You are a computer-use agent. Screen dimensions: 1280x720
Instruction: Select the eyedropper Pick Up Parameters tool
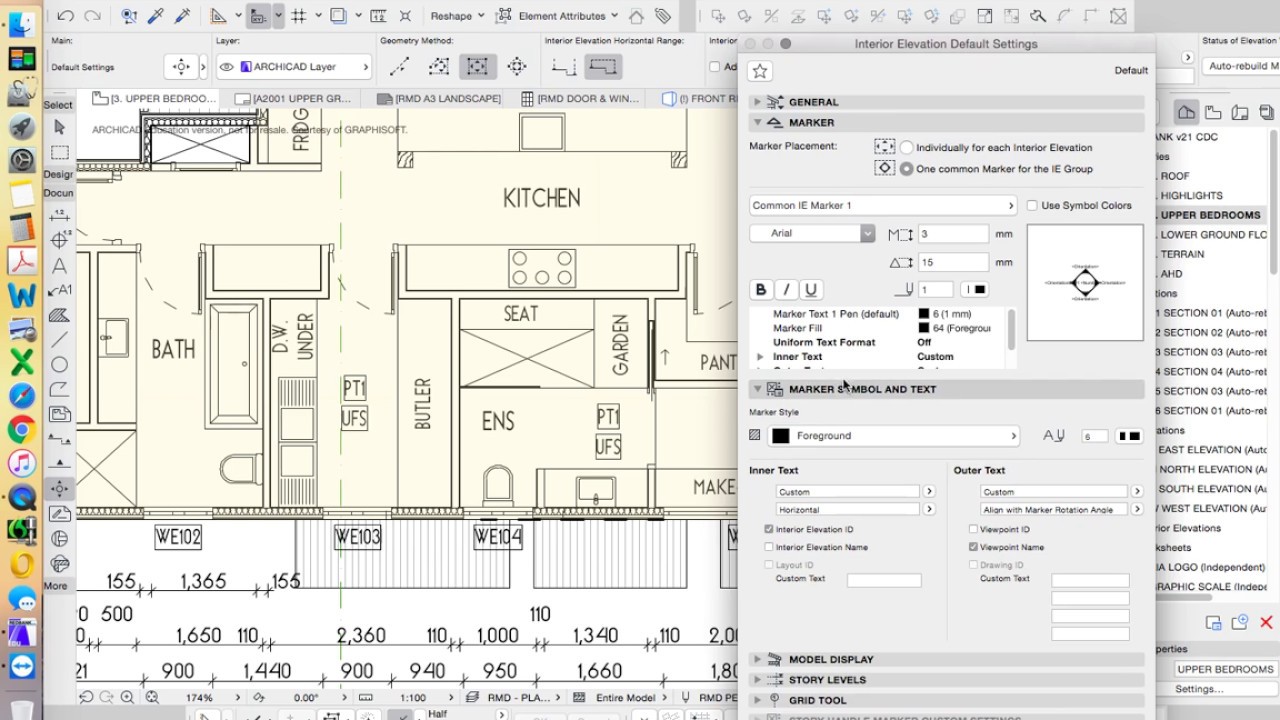155,16
